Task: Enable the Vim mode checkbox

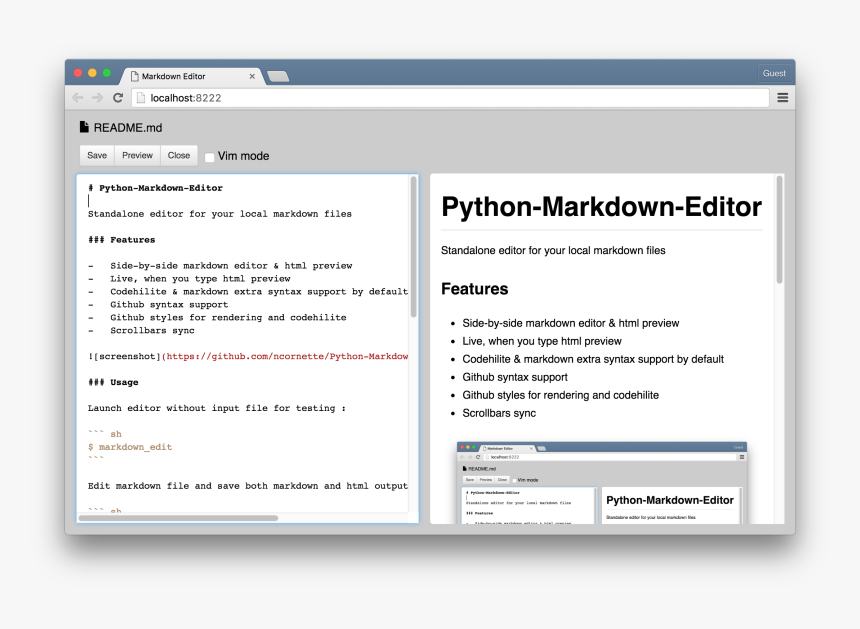Action: (210, 157)
